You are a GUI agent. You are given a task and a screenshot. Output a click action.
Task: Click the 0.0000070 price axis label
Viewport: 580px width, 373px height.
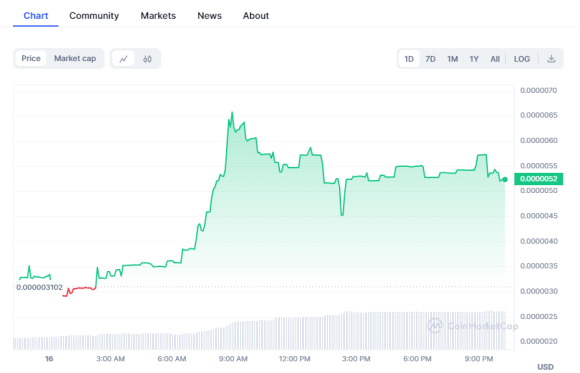coord(539,90)
